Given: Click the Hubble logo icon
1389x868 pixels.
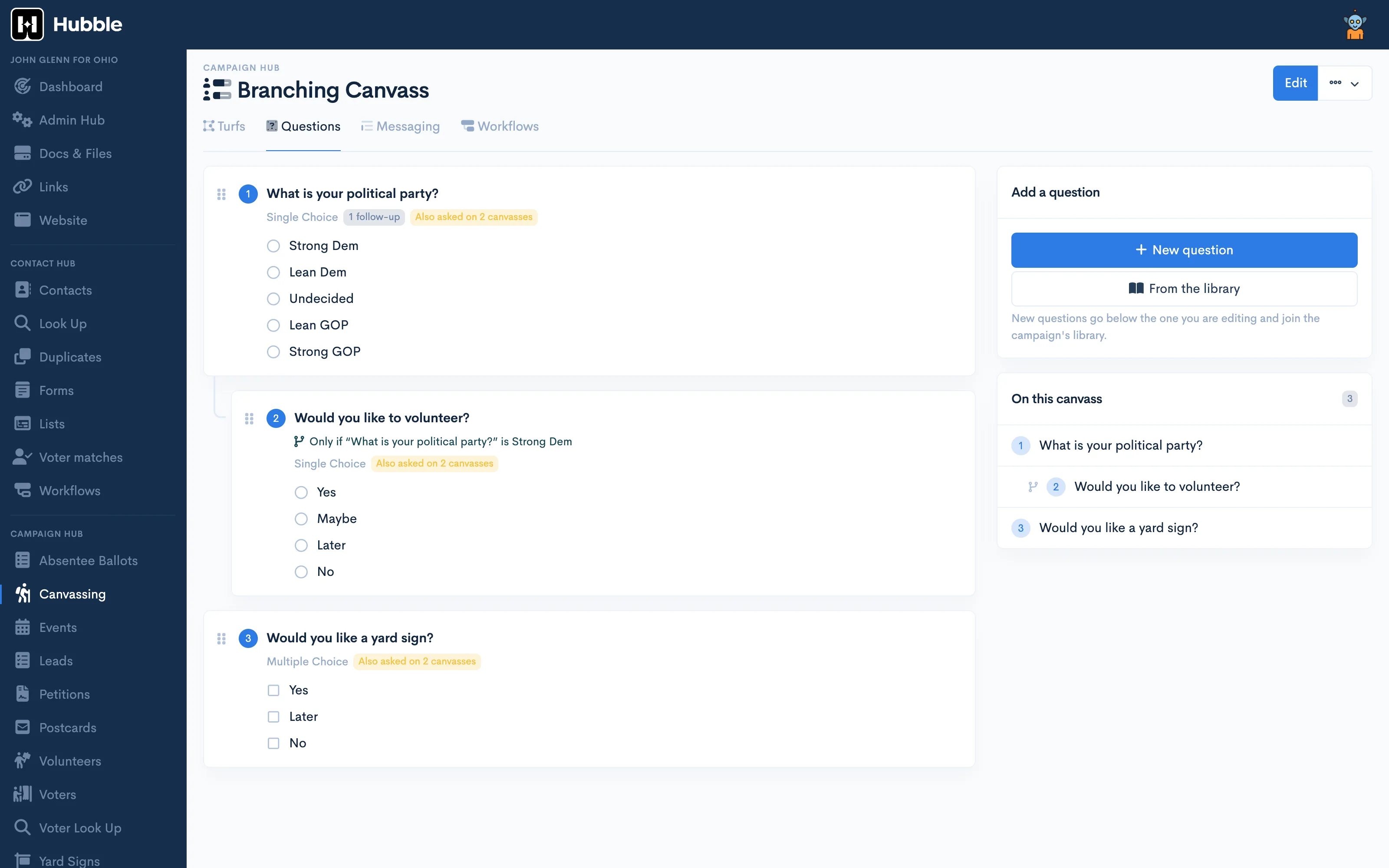Looking at the screenshot, I should pos(27,24).
